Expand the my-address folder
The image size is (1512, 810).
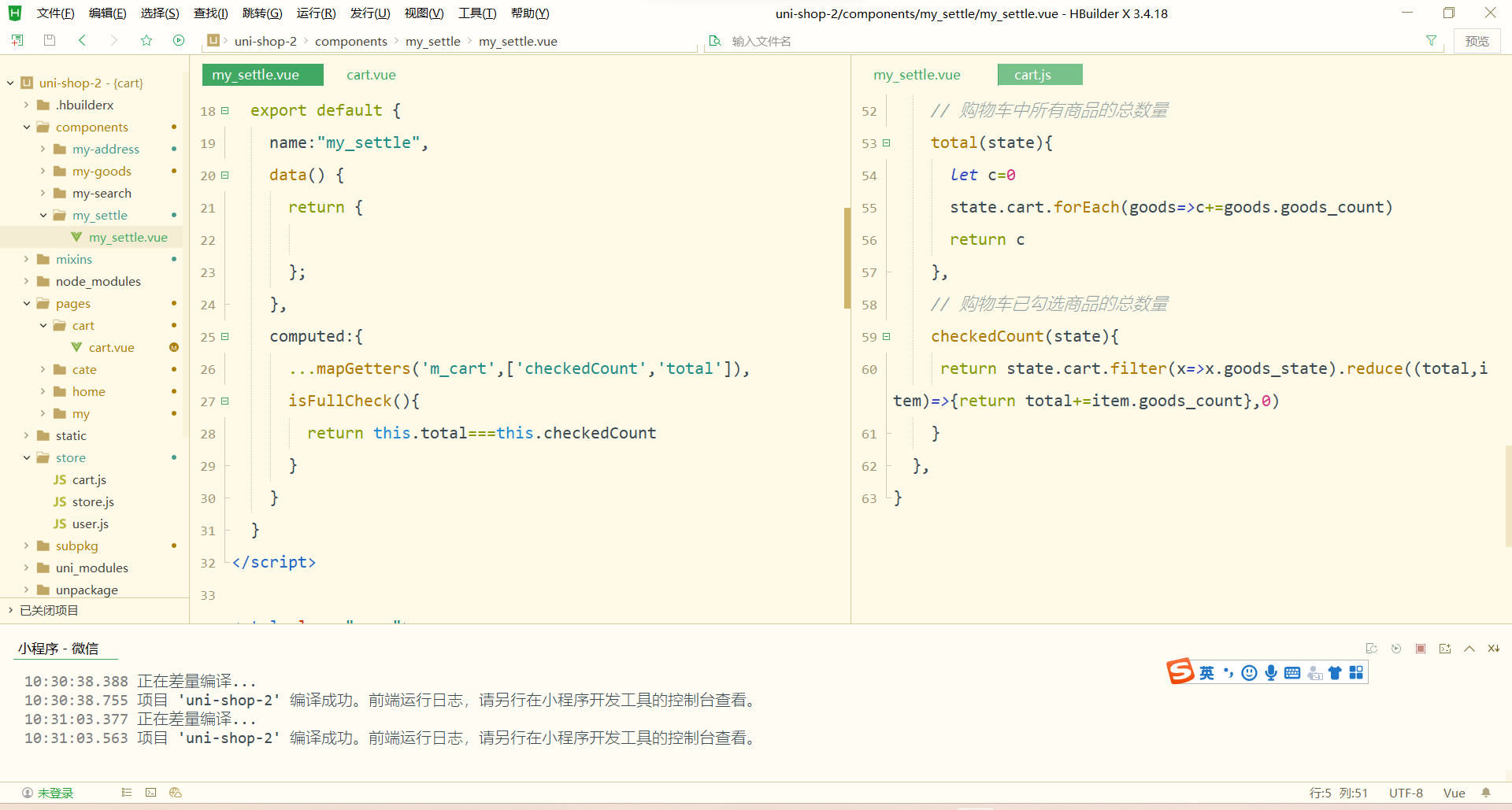[x=43, y=149]
